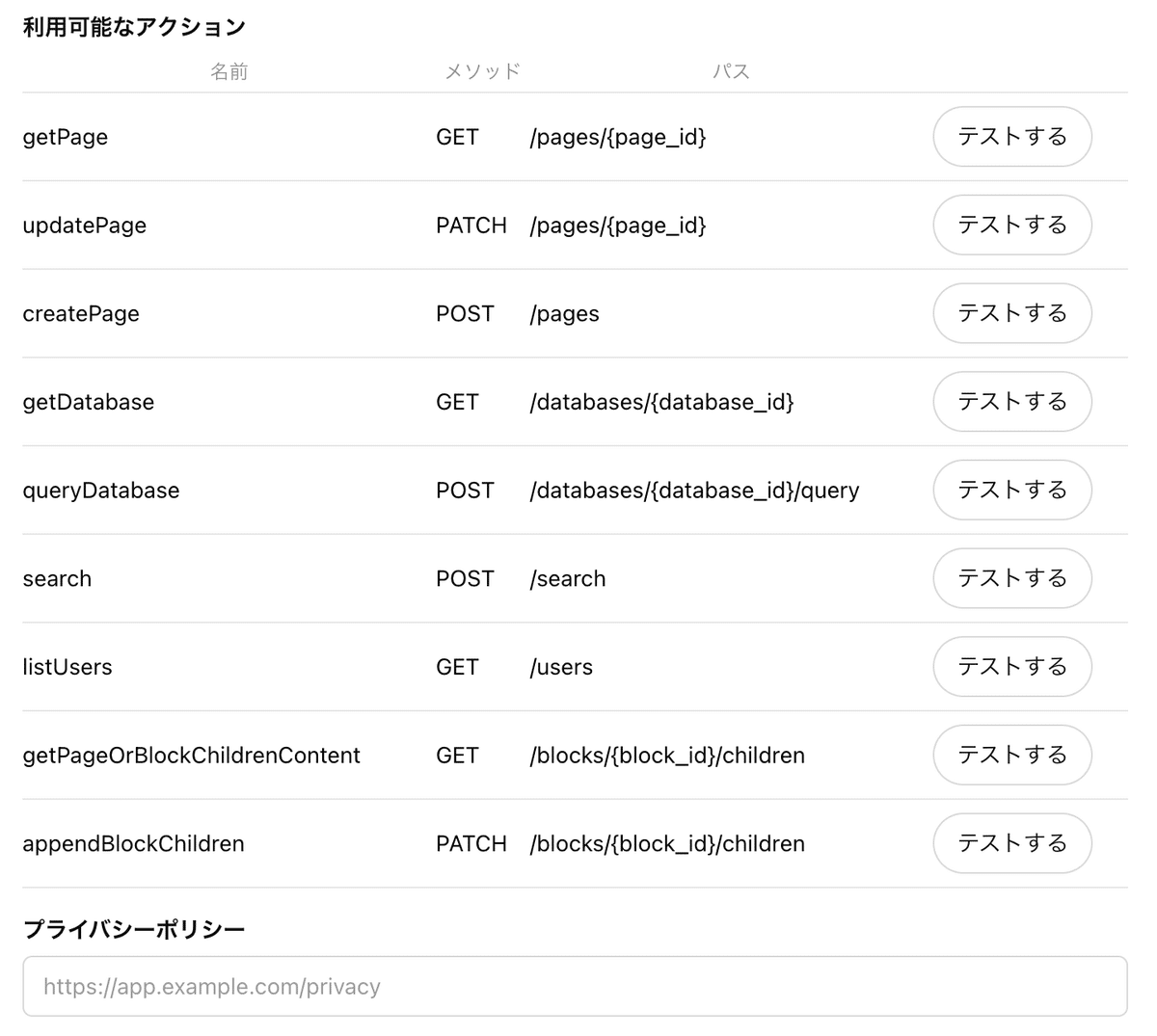Viewport: 1157px width, 1036px height.
Task: Test the updatePage PATCH action
Action: (1011, 225)
